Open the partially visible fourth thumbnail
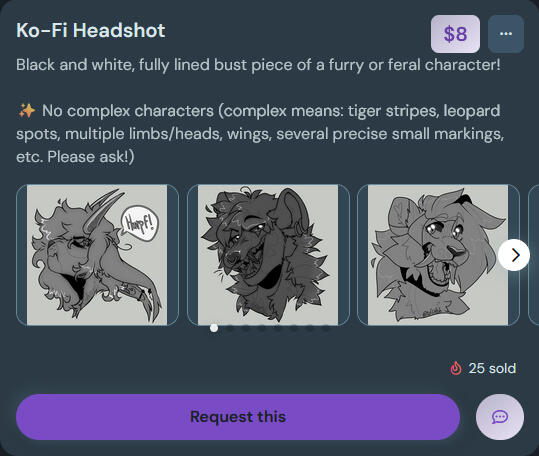Viewport: 539px width, 456px height. [534, 255]
